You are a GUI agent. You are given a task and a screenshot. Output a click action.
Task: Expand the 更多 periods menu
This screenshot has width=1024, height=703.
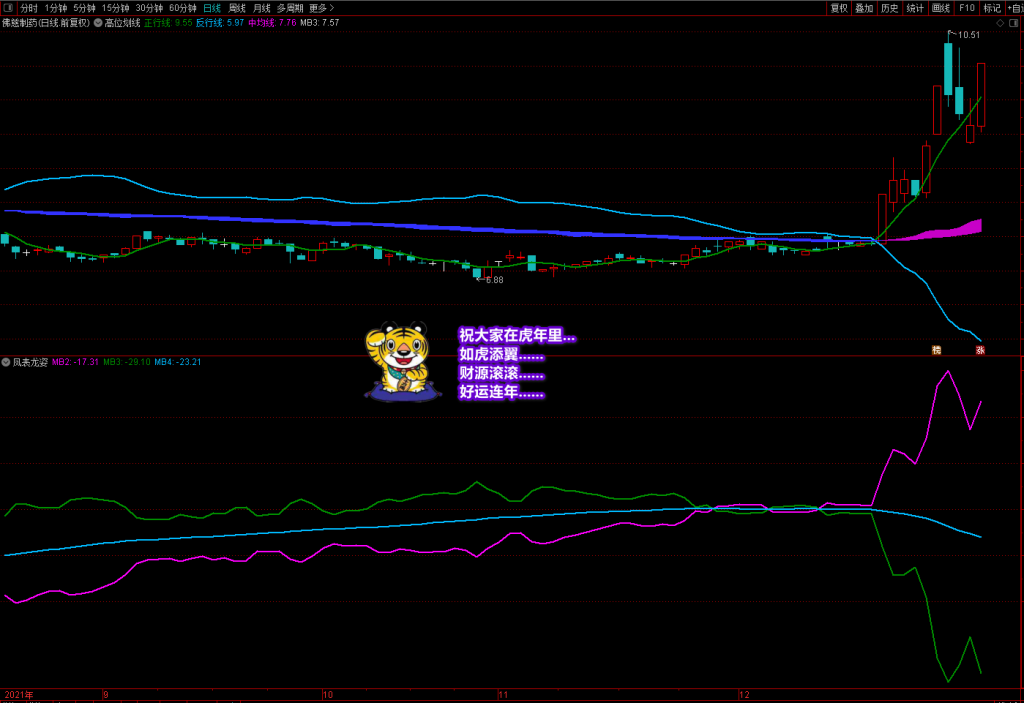[x=321, y=8]
